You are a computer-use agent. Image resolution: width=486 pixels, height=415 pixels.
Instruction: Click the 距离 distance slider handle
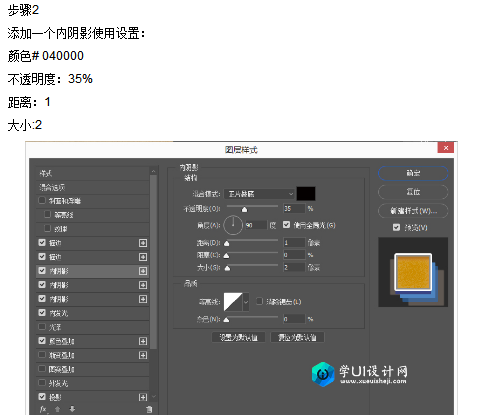[227, 243]
